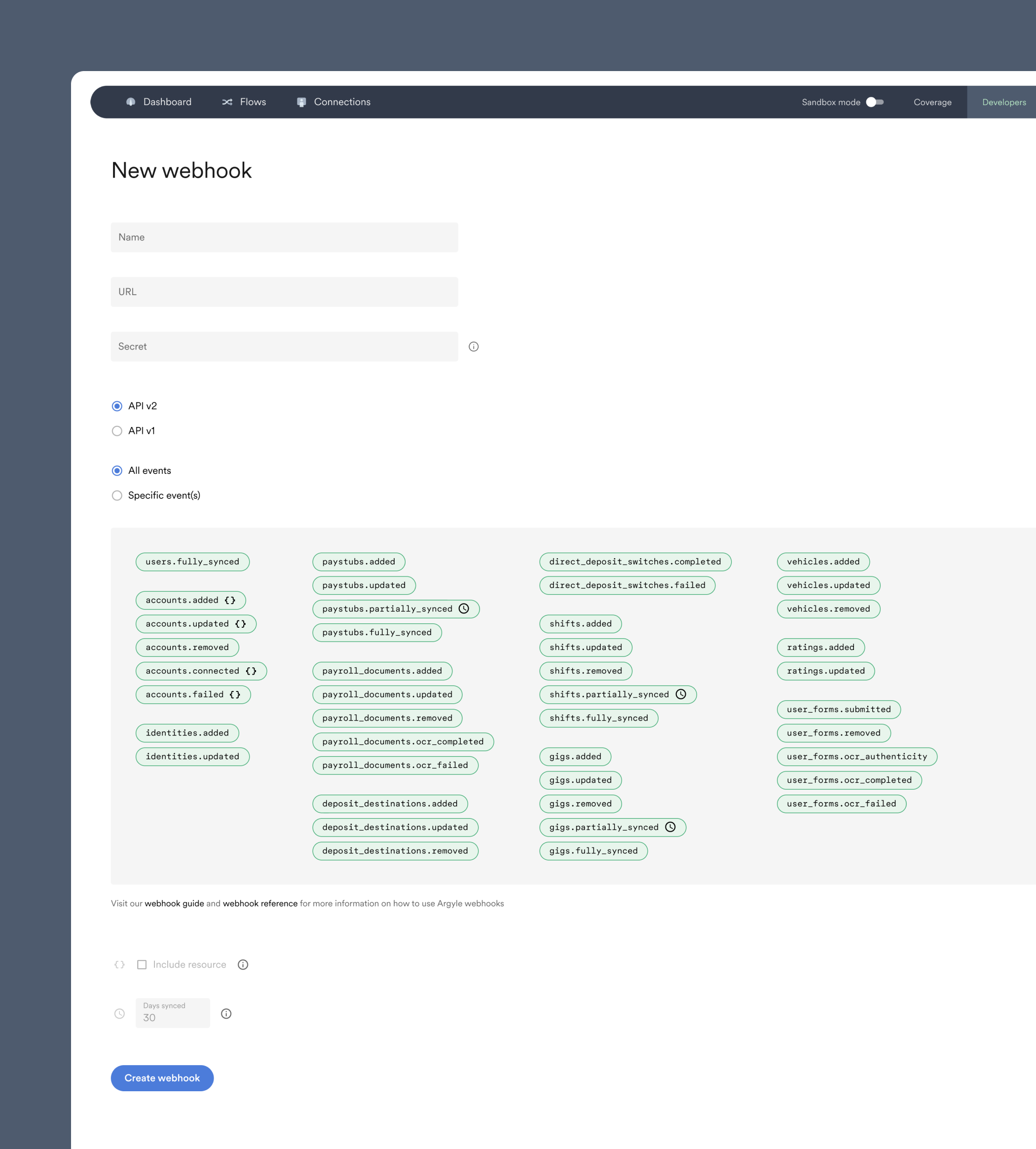The width and height of the screenshot is (1036, 1149).
Task: Open the webhook guide link
Action: [174, 903]
